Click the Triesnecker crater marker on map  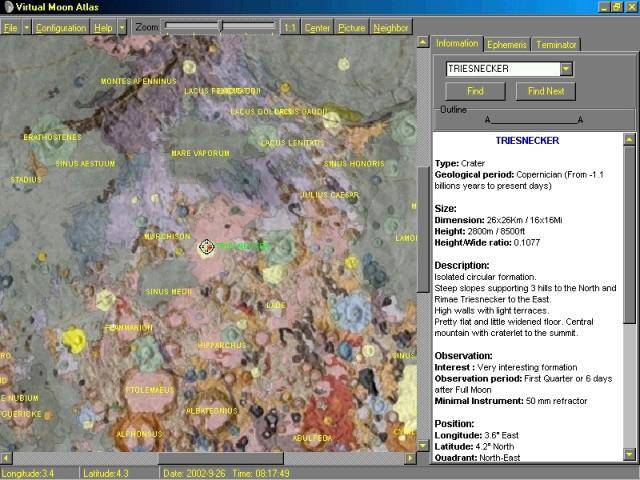207,247
